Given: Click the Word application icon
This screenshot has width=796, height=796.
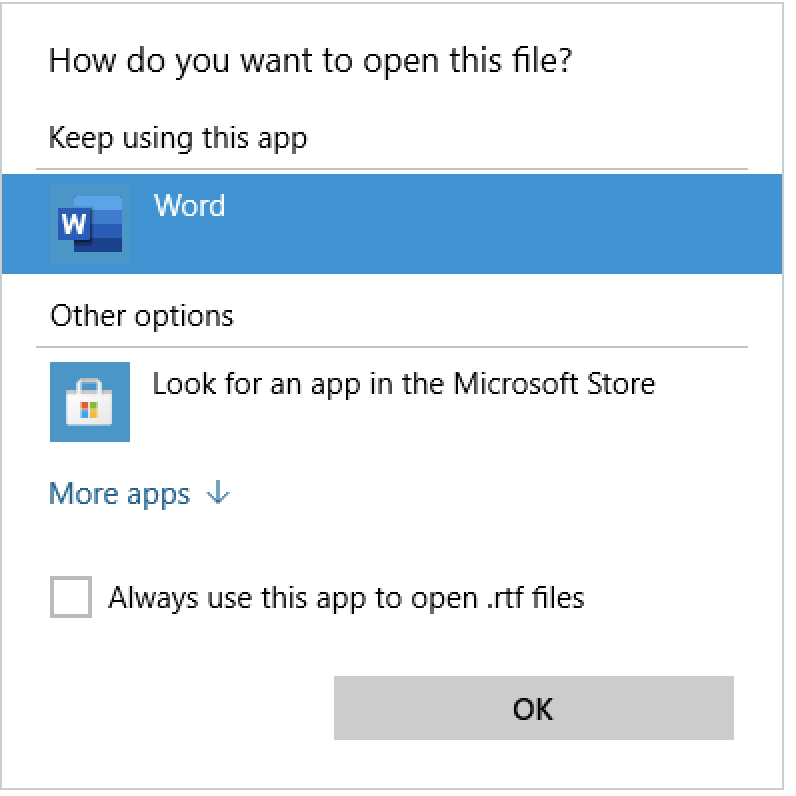Looking at the screenshot, I should [90, 224].
